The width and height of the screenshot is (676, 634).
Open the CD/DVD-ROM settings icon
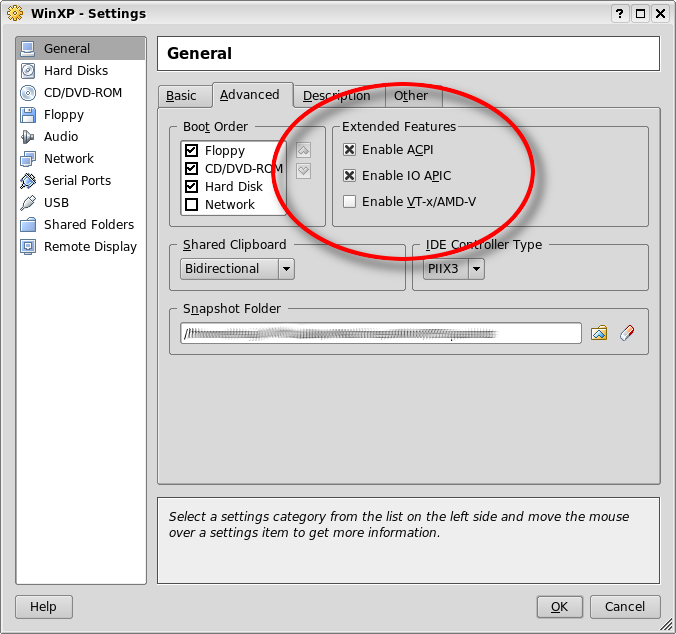tap(28, 93)
